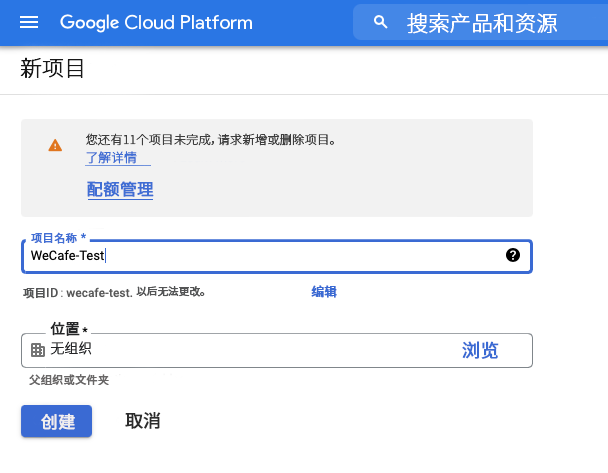Image resolution: width=608 pixels, height=473 pixels.
Task: Open the hamburger navigation menu
Action: [x=29, y=22]
